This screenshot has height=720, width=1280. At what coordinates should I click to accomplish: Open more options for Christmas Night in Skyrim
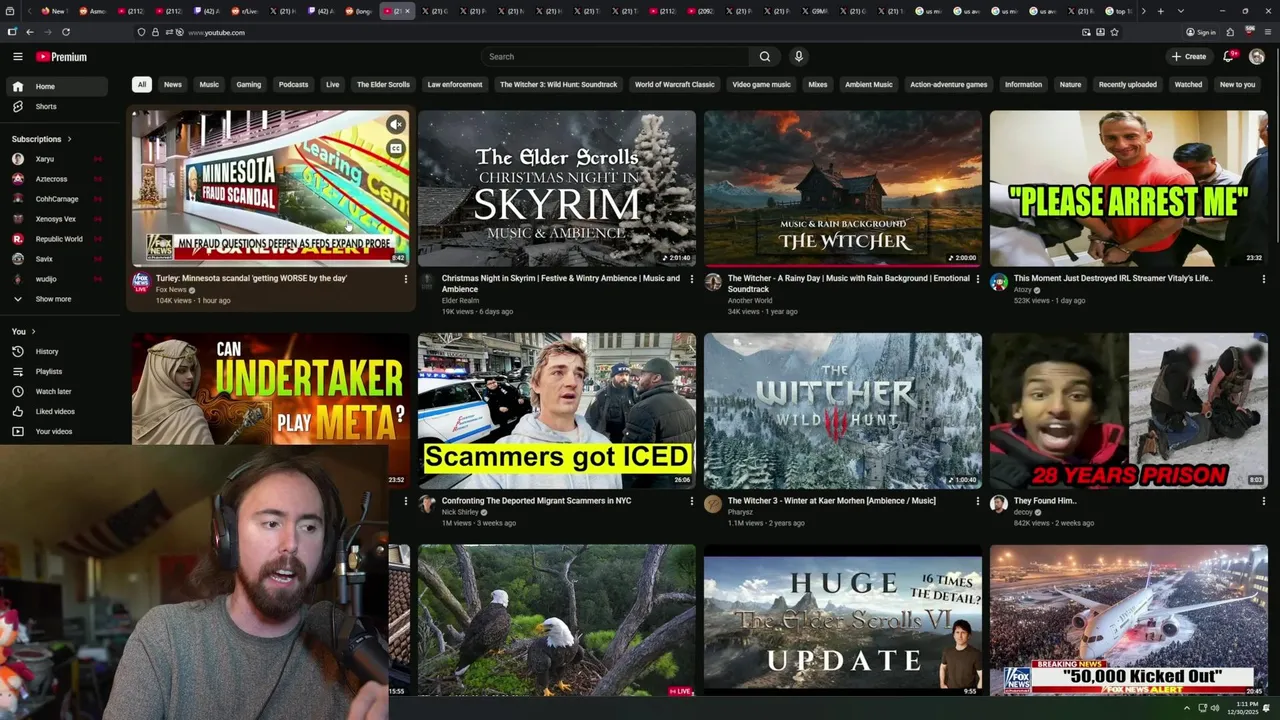pos(691,279)
